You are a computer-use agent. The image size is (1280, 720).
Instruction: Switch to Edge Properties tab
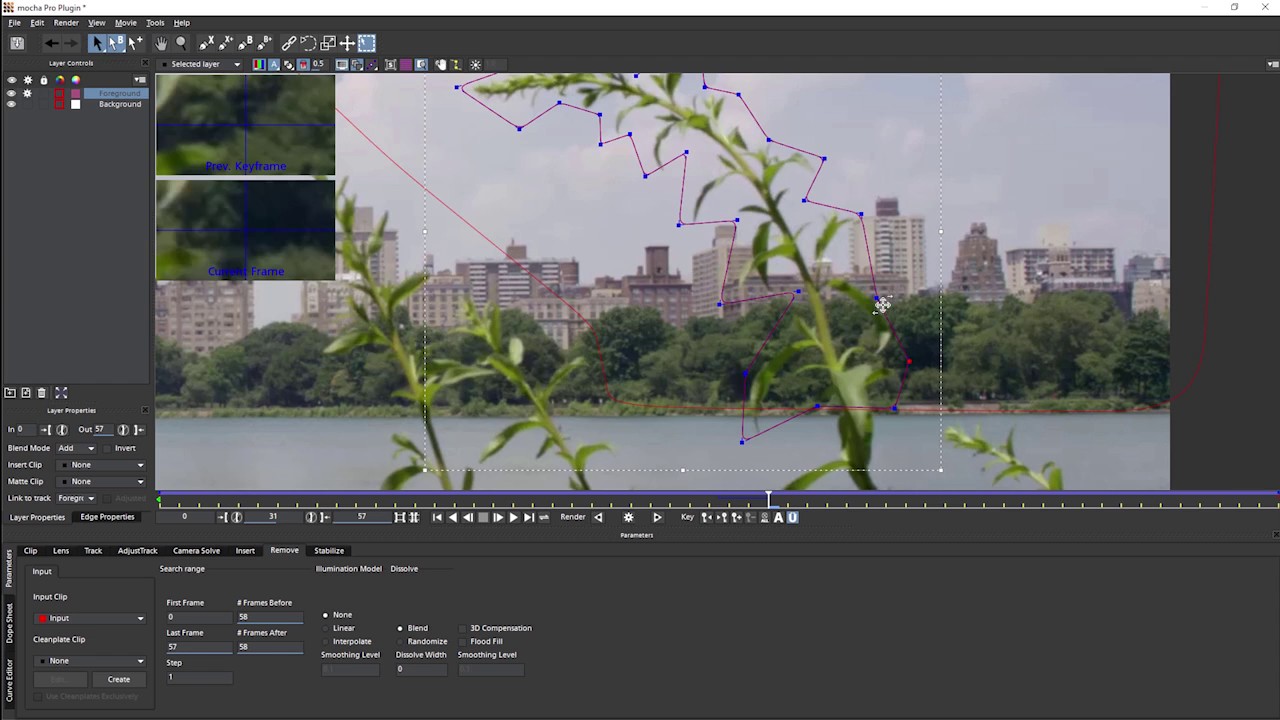click(107, 517)
